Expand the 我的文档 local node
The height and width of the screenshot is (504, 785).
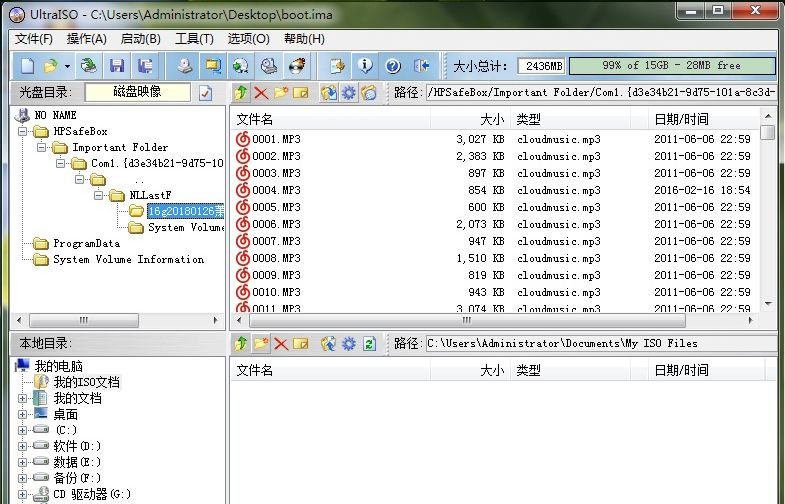tap(22, 399)
